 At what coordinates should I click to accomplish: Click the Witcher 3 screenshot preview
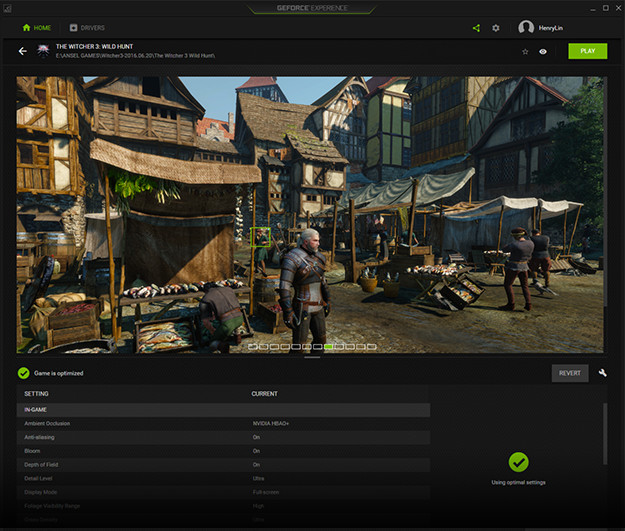point(310,215)
